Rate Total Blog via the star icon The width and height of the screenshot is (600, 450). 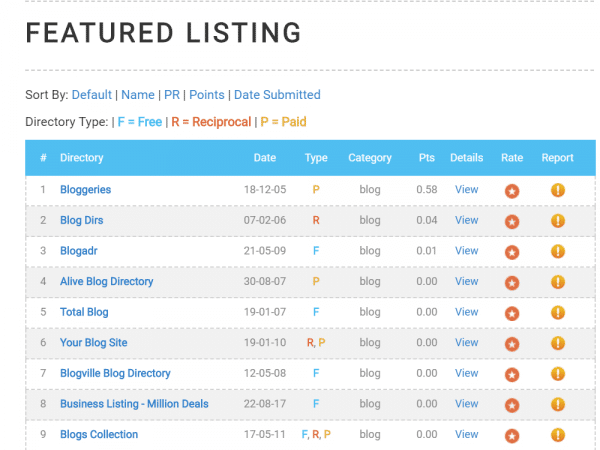tap(512, 313)
